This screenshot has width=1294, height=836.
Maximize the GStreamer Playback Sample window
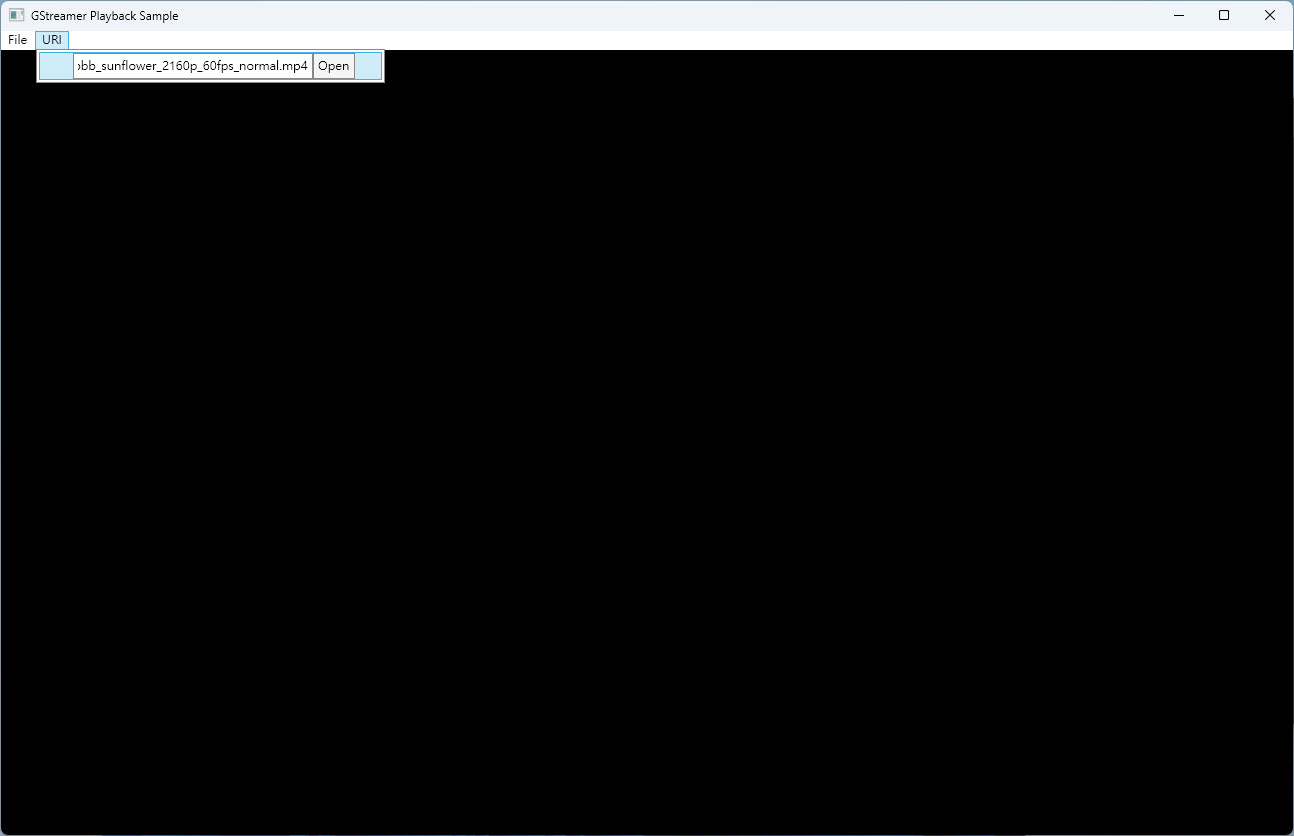1224,15
